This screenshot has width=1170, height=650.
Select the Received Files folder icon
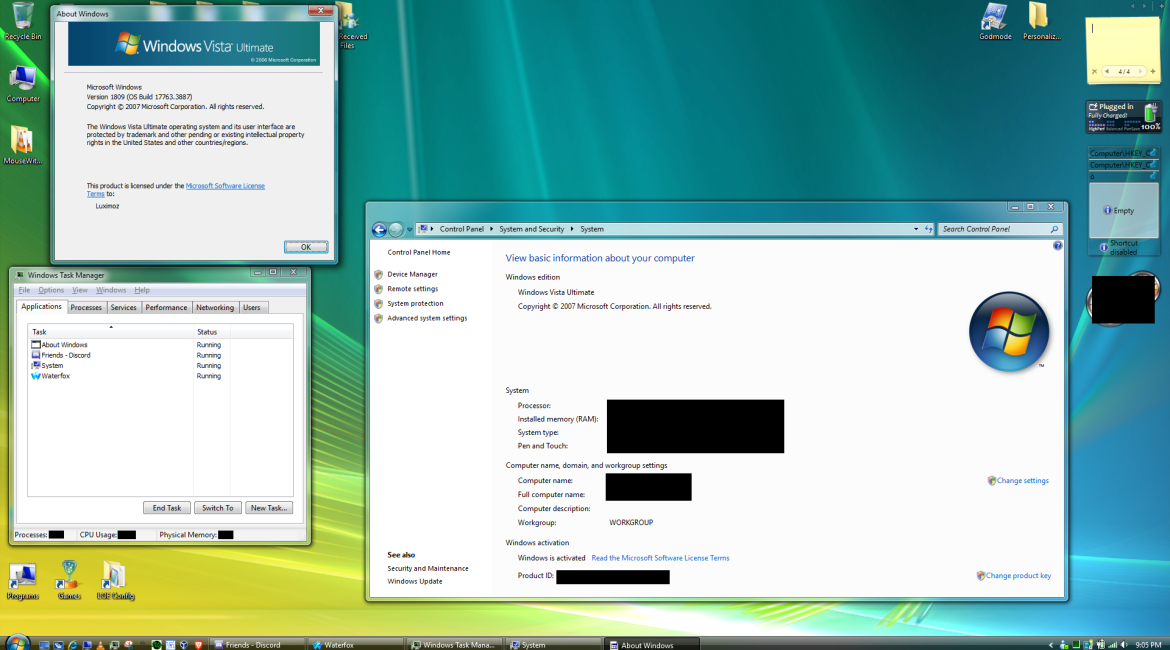coord(351,25)
